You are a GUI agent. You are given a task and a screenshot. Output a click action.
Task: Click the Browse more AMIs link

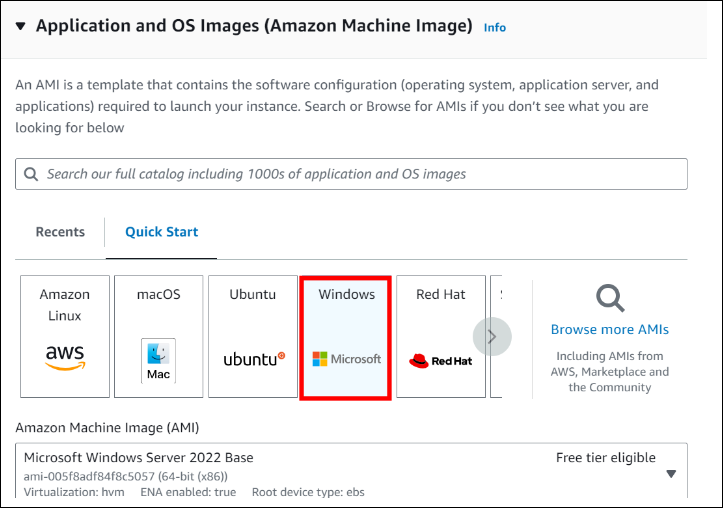coord(609,329)
